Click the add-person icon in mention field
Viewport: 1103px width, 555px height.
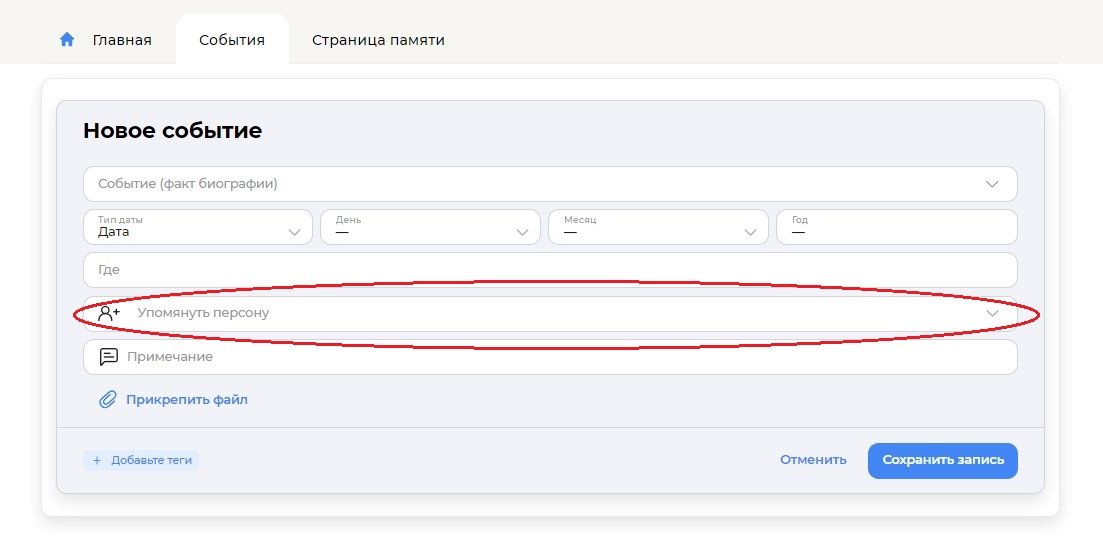coord(109,313)
